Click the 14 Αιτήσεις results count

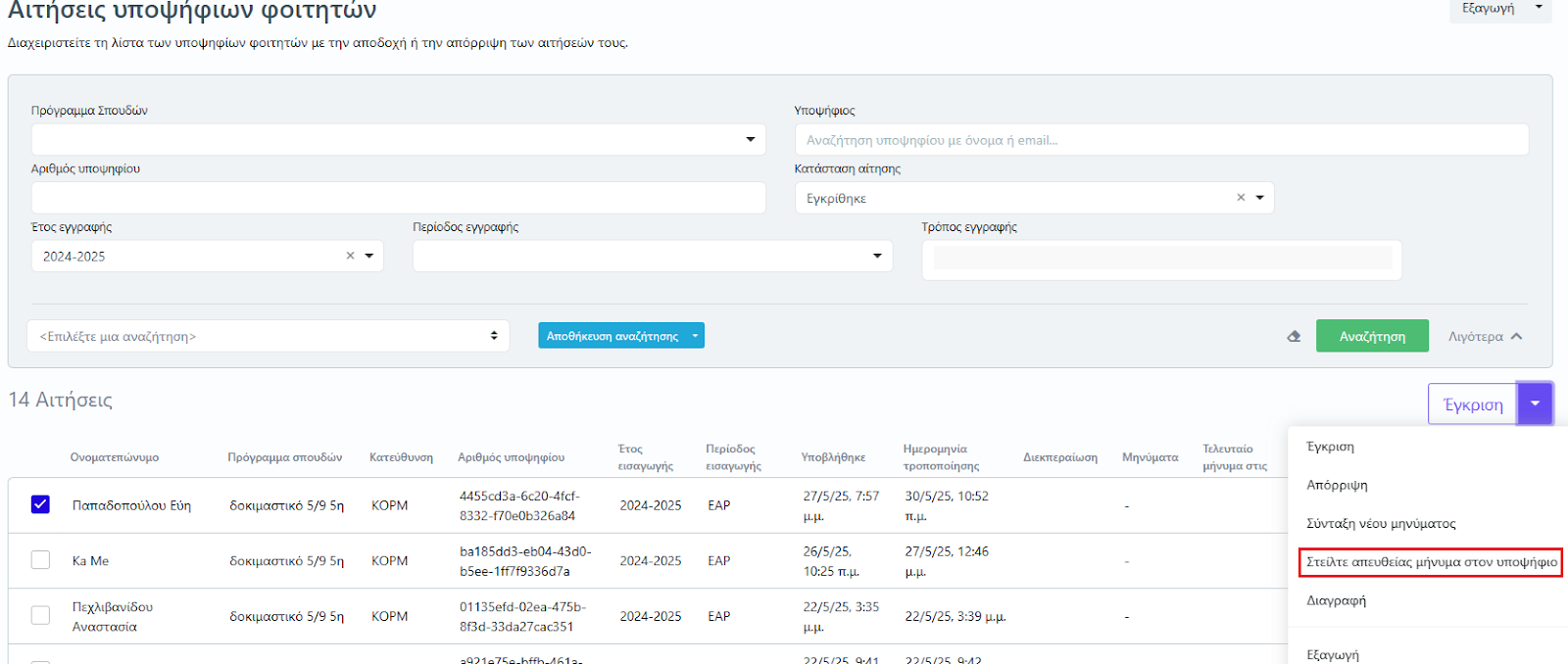(x=60, y=400)
